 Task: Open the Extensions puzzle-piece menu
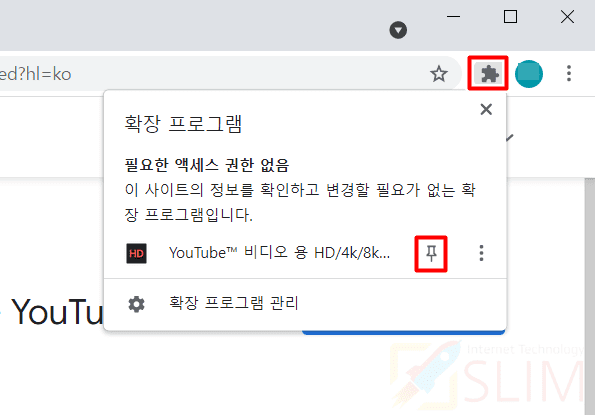[488, 73]
